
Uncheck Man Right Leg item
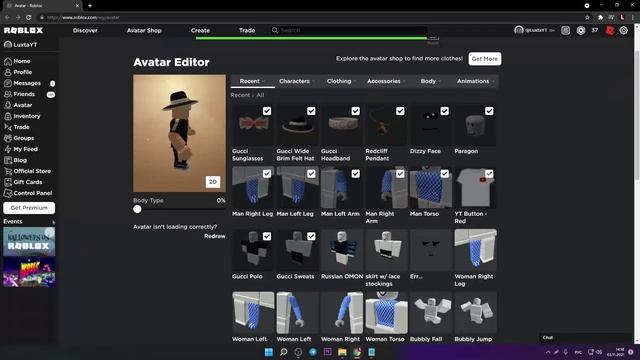267,174
